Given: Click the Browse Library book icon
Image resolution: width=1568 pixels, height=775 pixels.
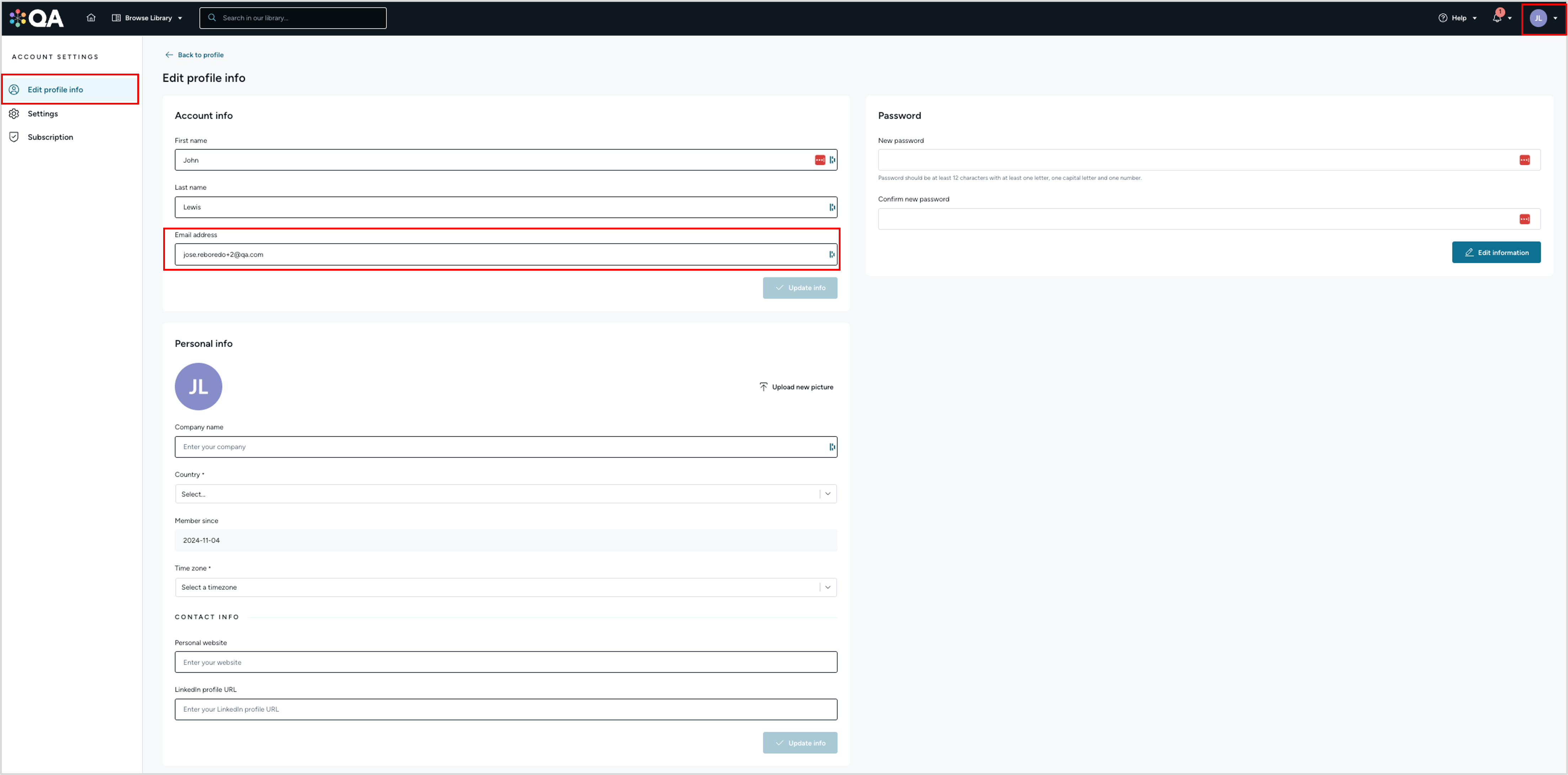Looking at the screenshot, I should coord(116,18).
